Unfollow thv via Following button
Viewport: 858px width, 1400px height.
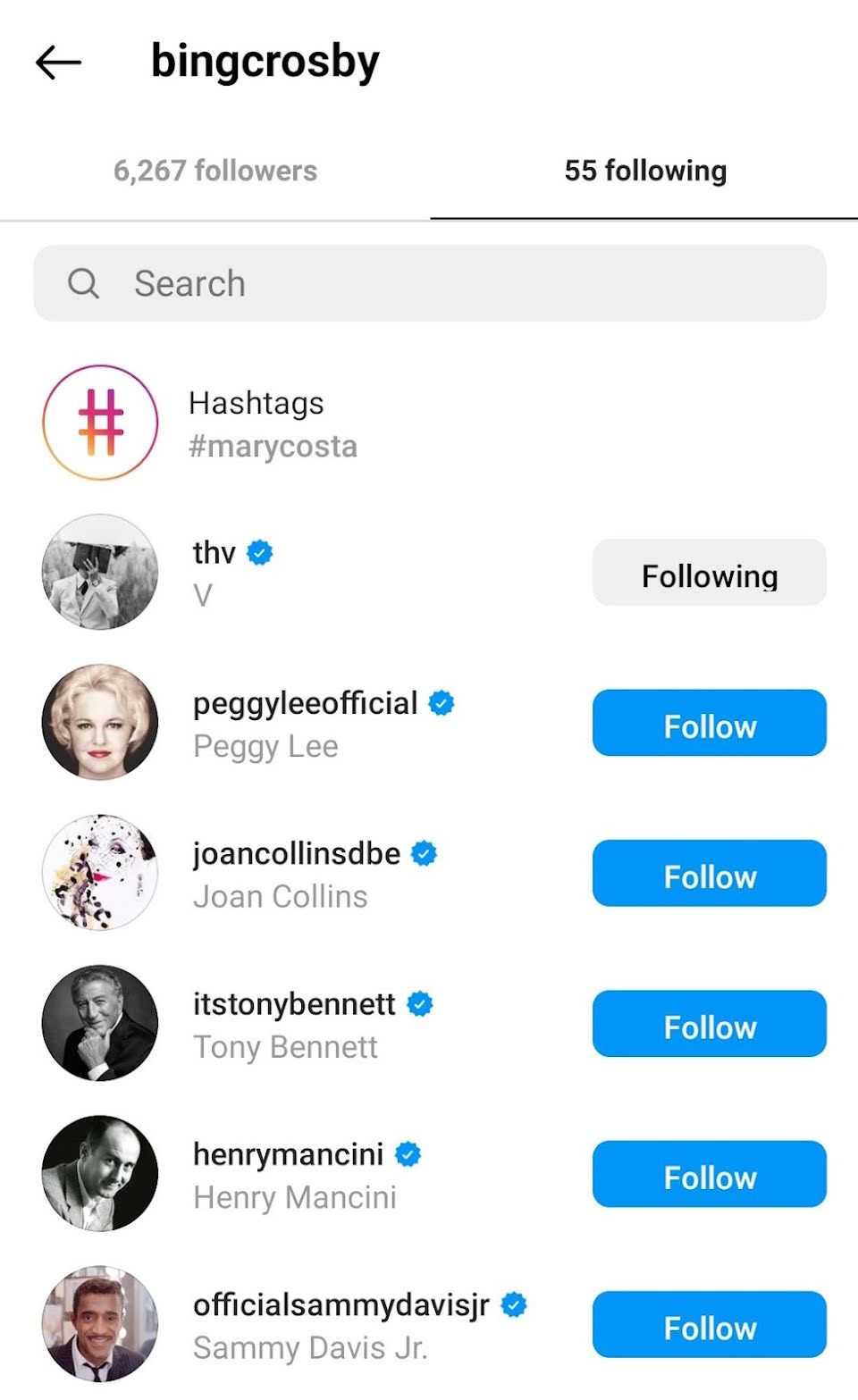(x=709, y=573)
